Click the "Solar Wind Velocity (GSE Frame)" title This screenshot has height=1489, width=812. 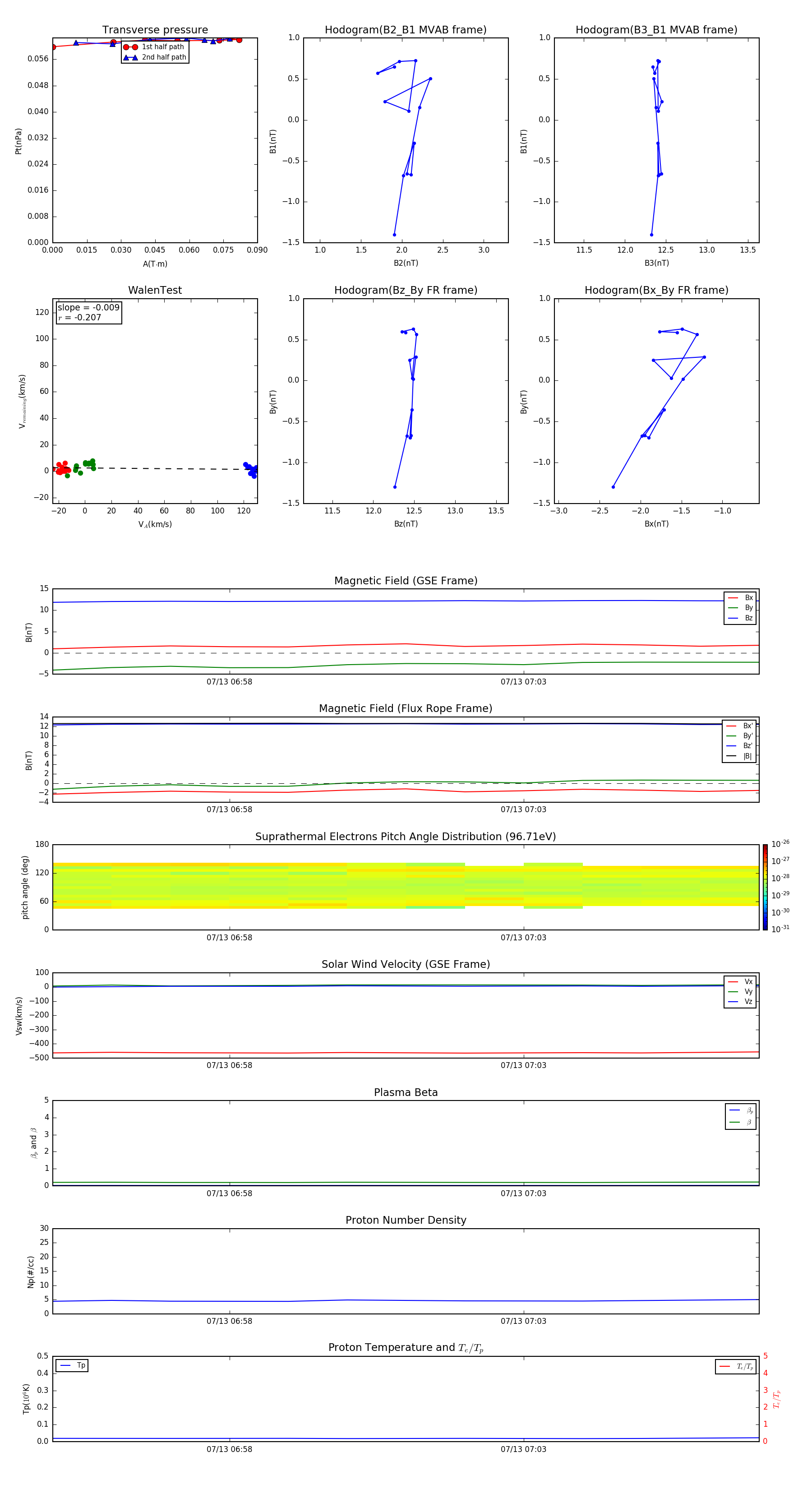(406, 964)
